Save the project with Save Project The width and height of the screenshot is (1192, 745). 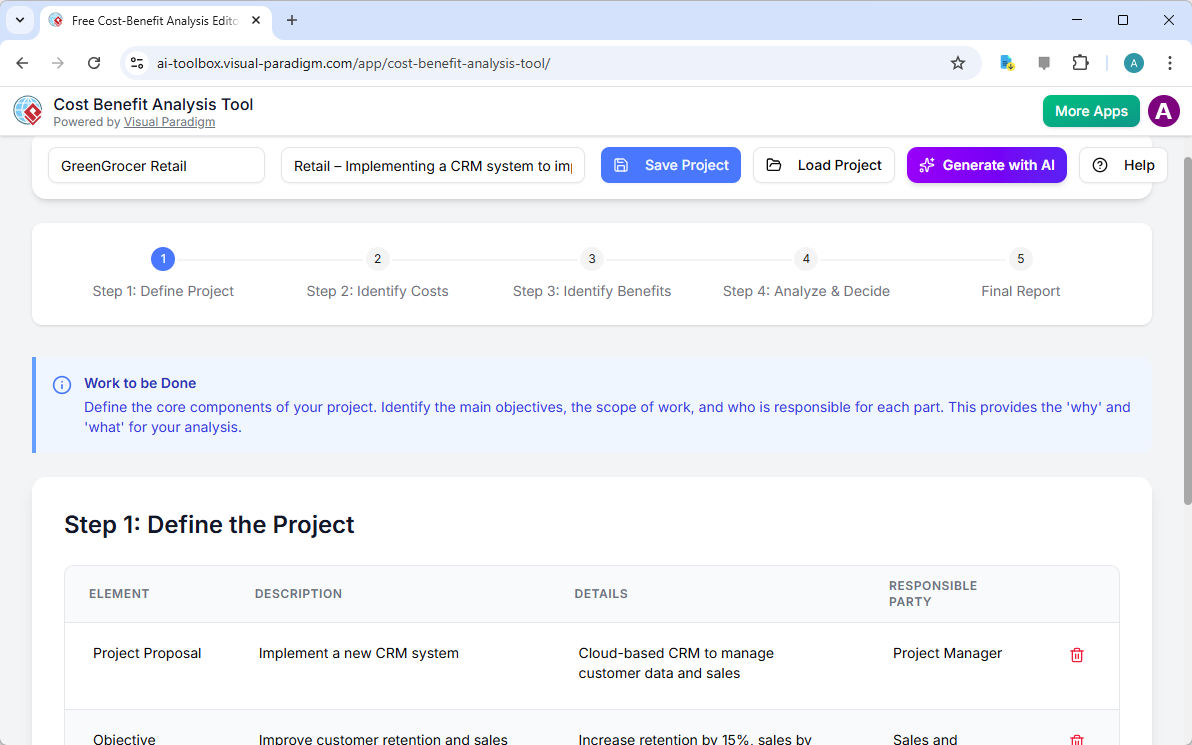671,165
